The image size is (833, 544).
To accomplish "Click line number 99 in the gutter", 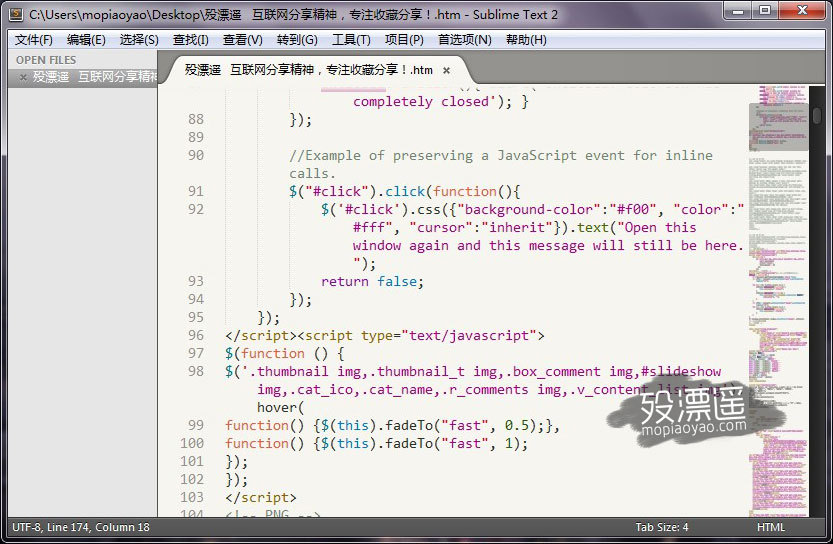I will pyautogui.click(x=196, y=425).
